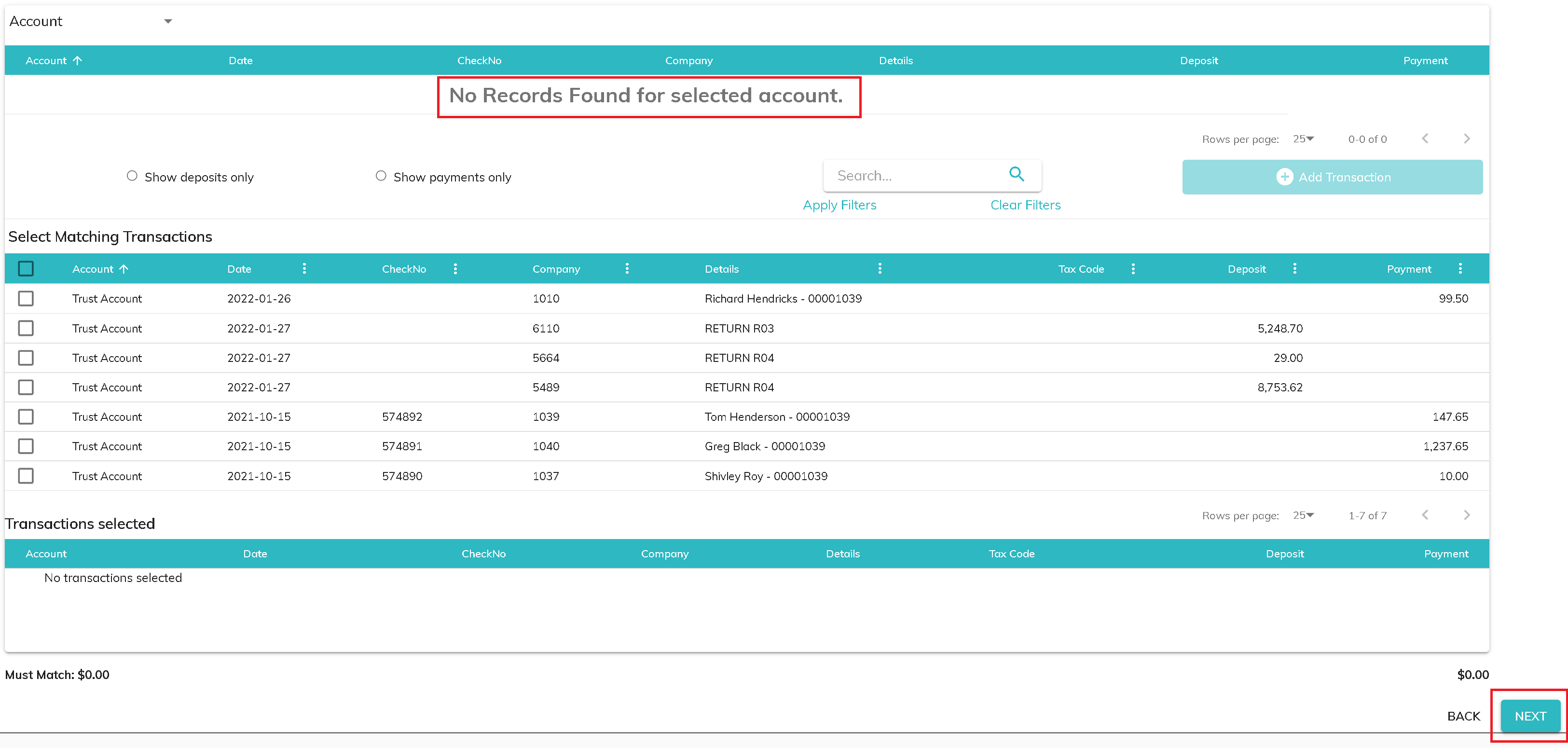This screenshot has height=748, width=1568.
Task: Check the Richard Hendricks transaction row
Action: tap(26, 298)
